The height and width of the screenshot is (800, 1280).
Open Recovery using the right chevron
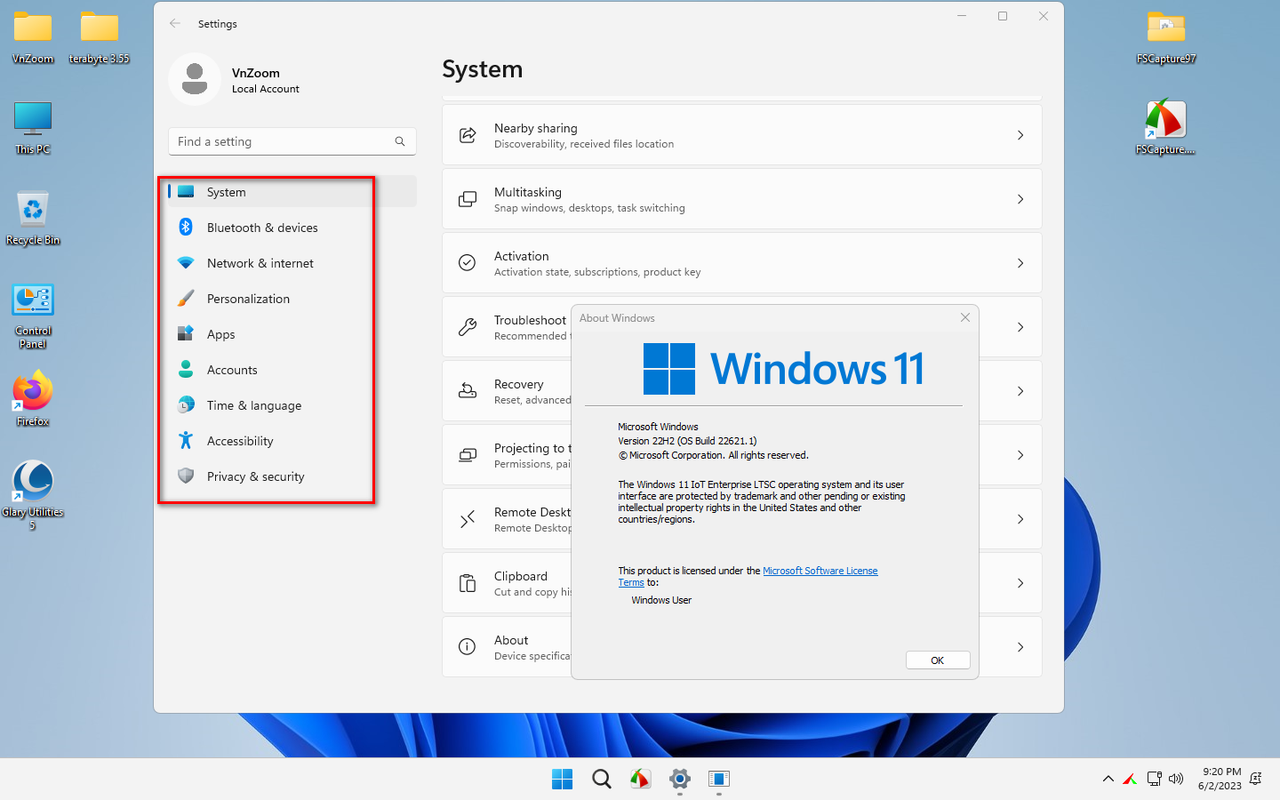click(x=1020, y=391)
